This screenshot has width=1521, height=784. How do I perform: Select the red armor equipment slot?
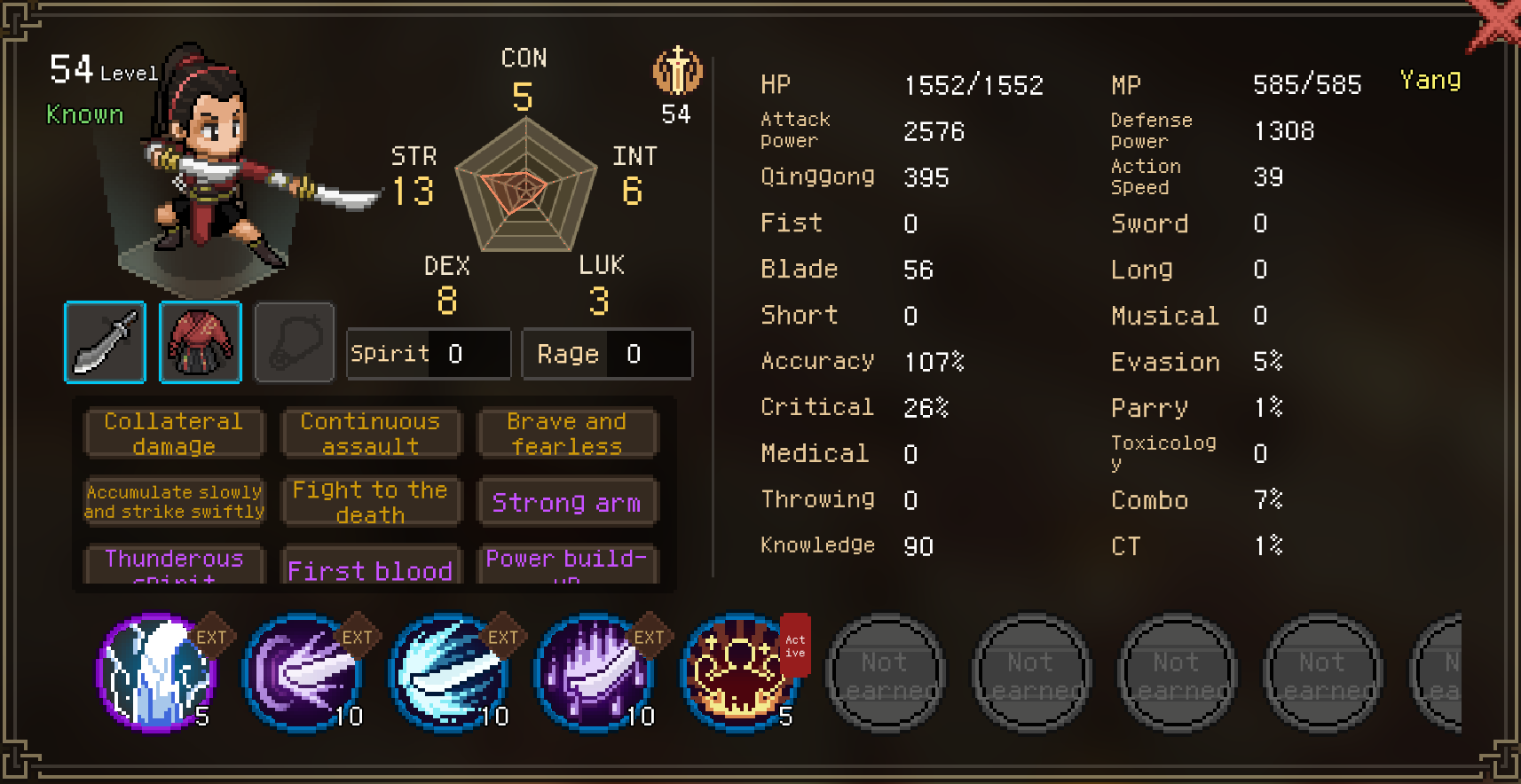201,342
